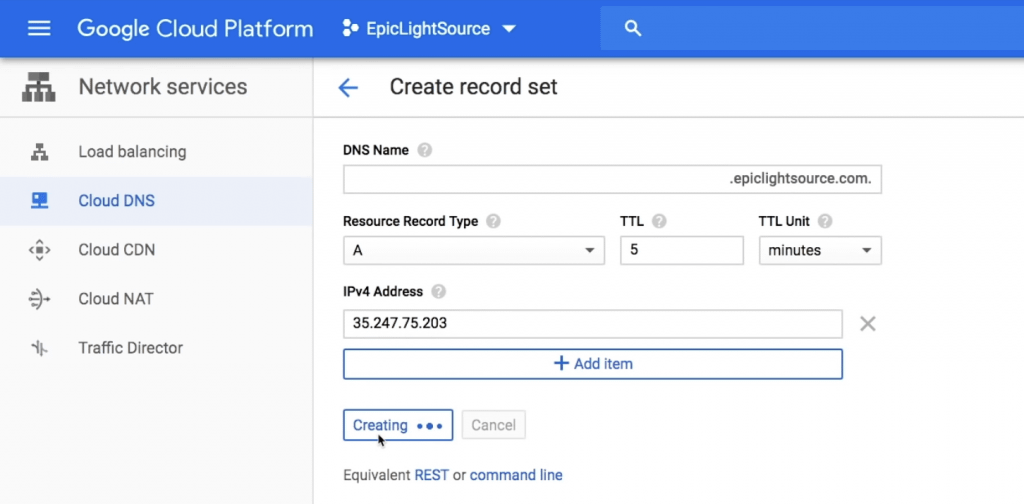Screen dimensions: 1024x504
Task: Show help for TTL Unit
Action: point(825,221)
